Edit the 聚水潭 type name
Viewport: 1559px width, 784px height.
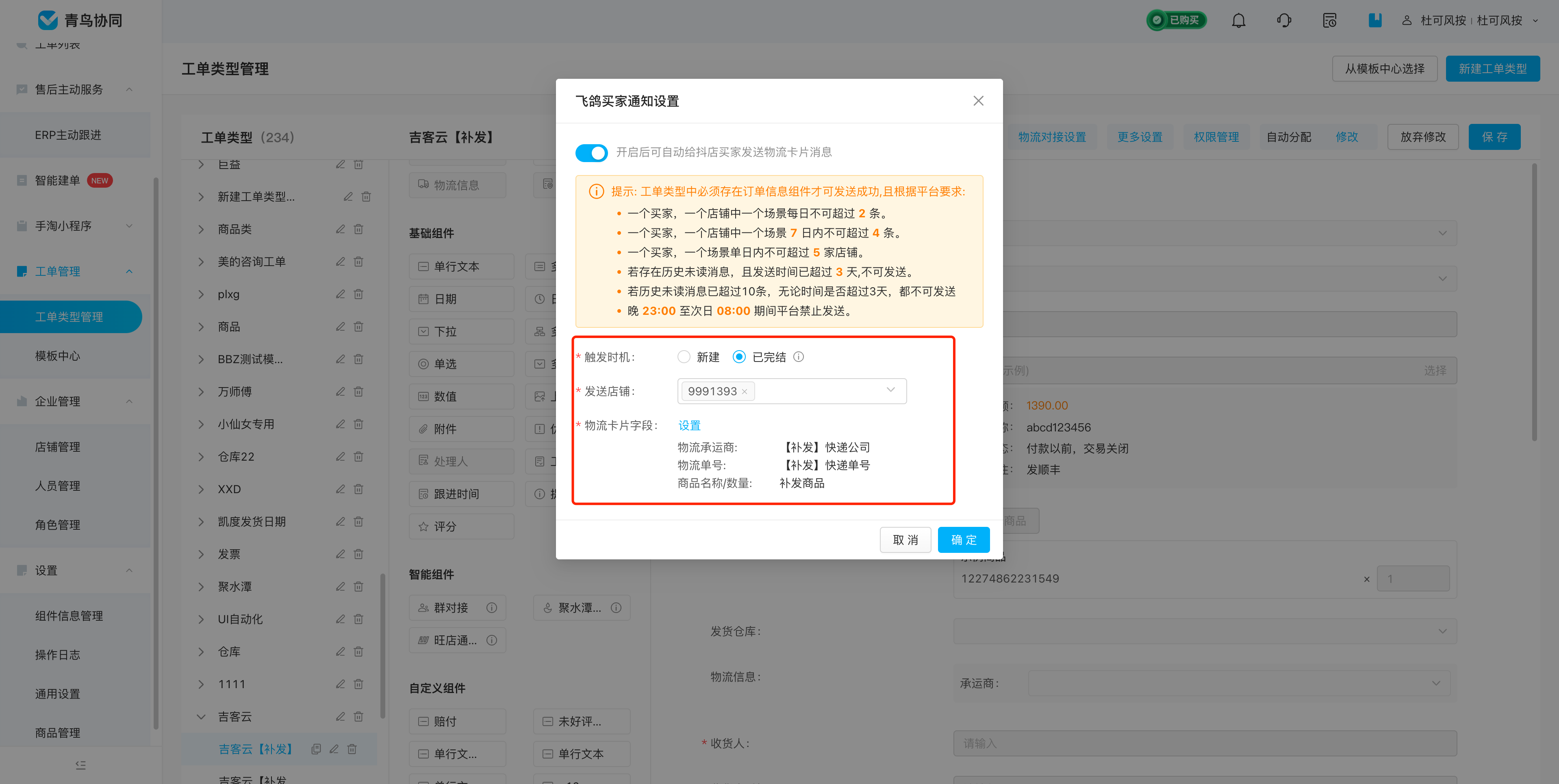pos(340,587)
